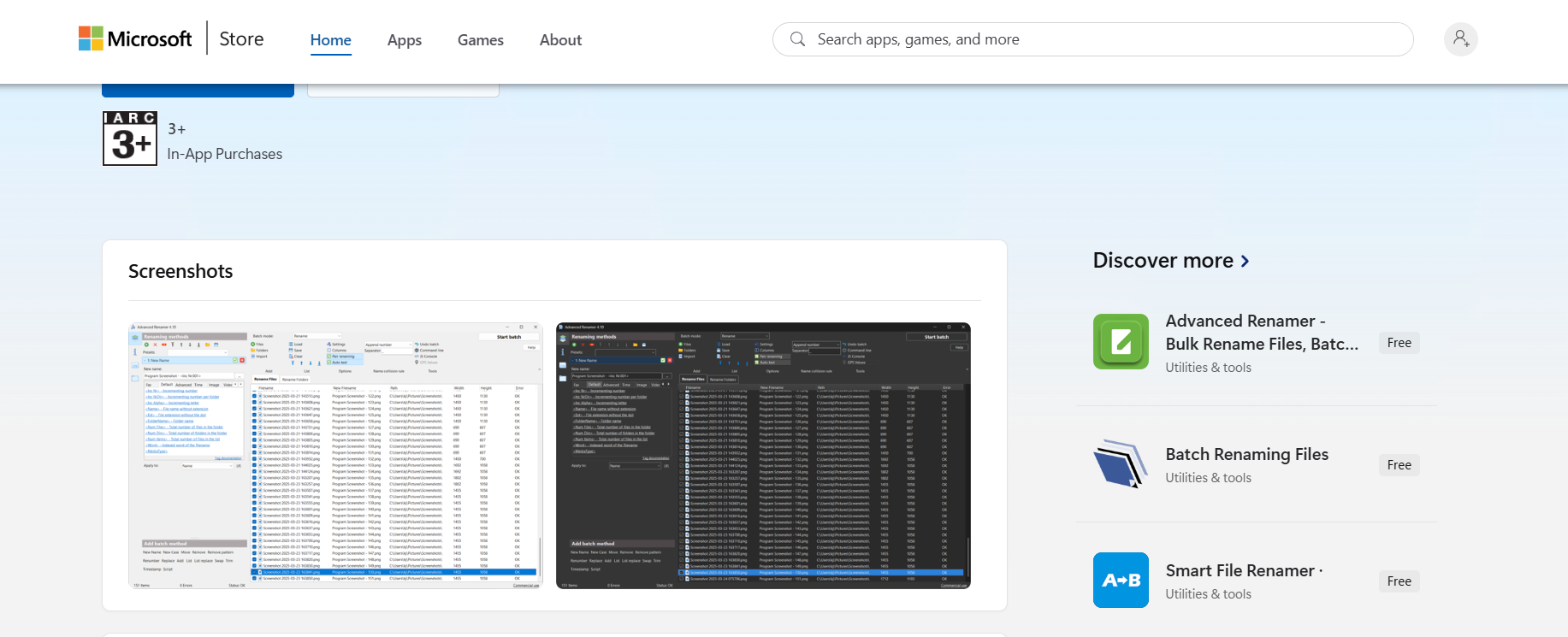Click the sign-in account icon
Viewport: 1568px width, 637px height.
coord(1460,39)
